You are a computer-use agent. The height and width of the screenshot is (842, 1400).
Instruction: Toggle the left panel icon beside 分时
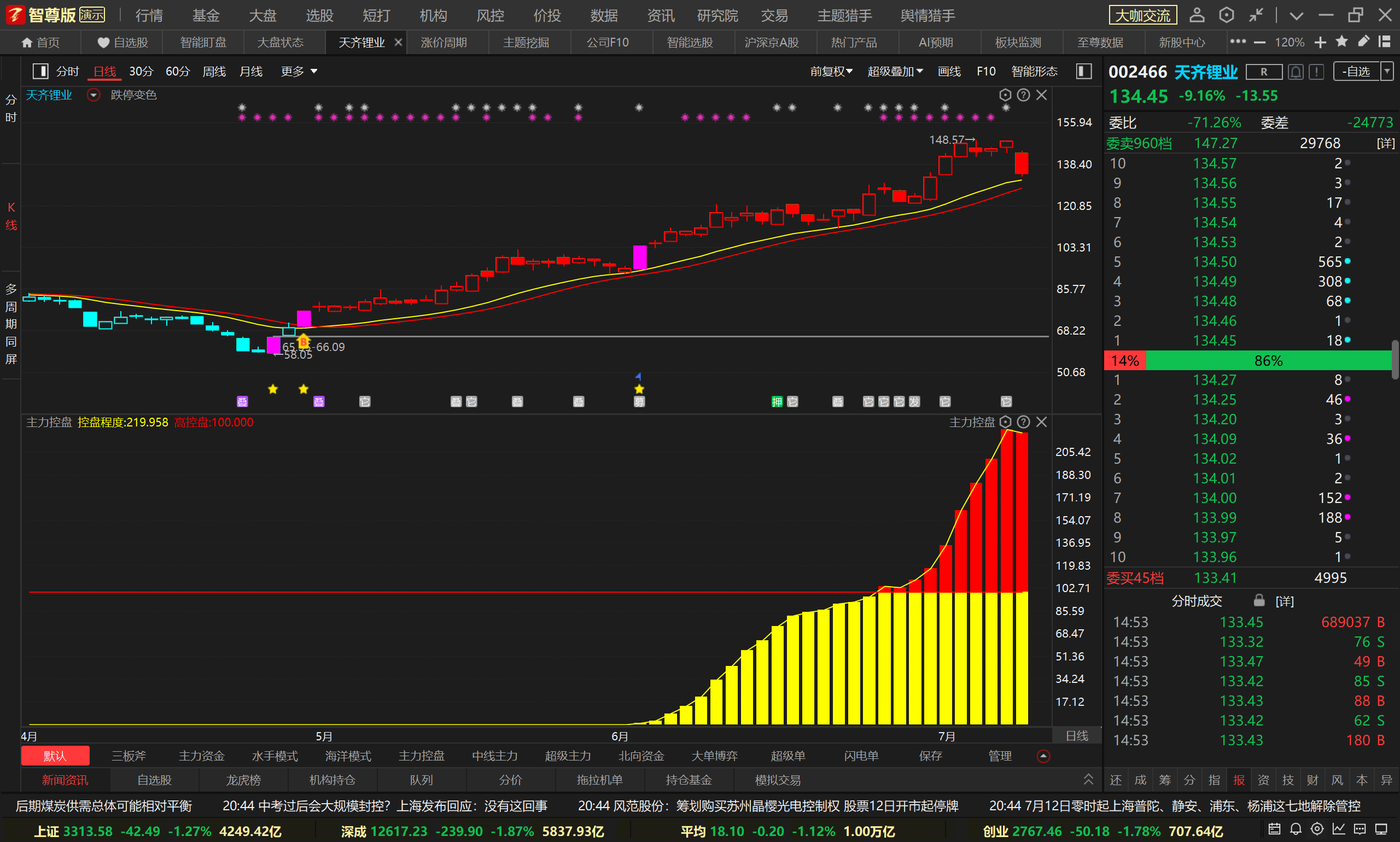[x=40, y=71]
